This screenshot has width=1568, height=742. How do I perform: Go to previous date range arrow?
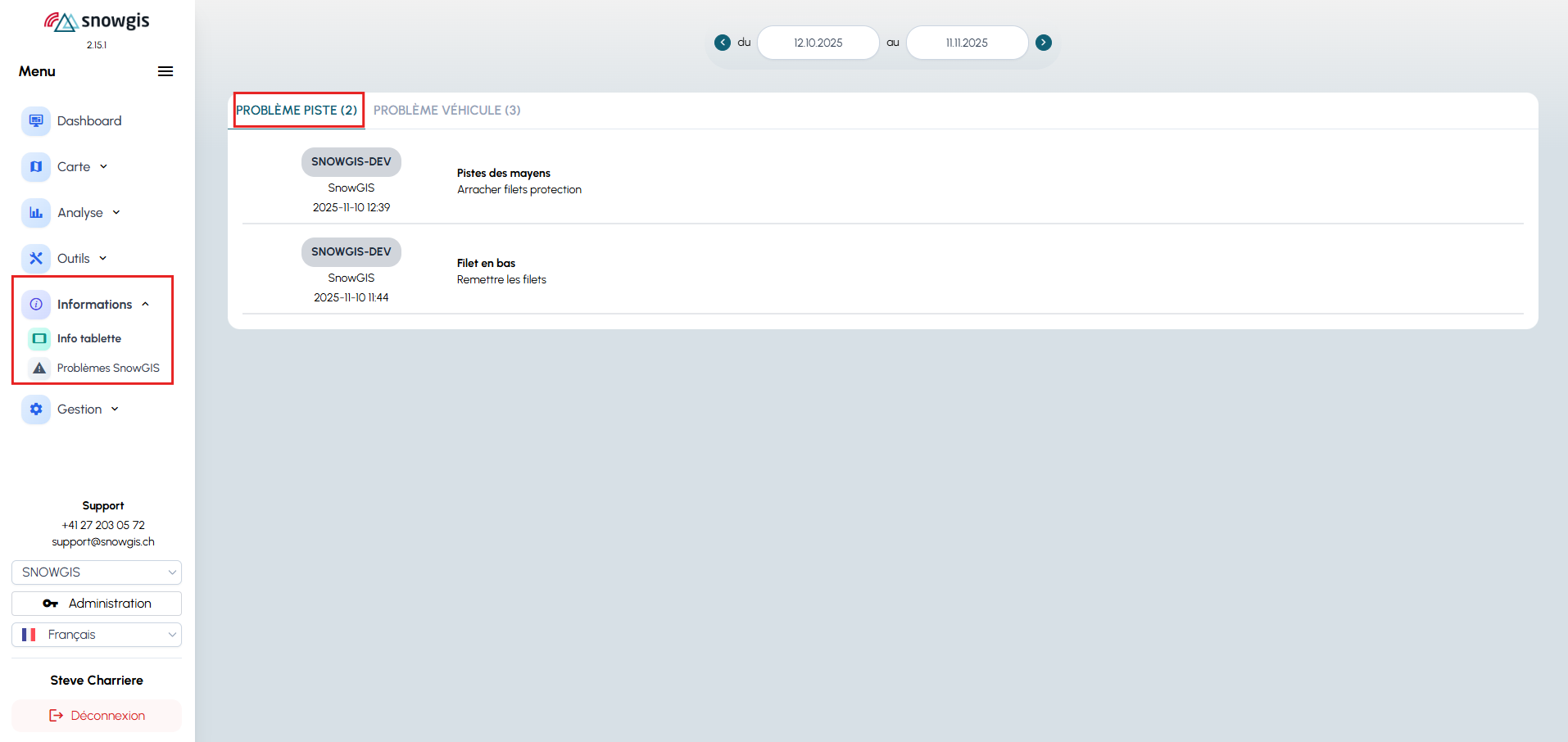[723, 43]
